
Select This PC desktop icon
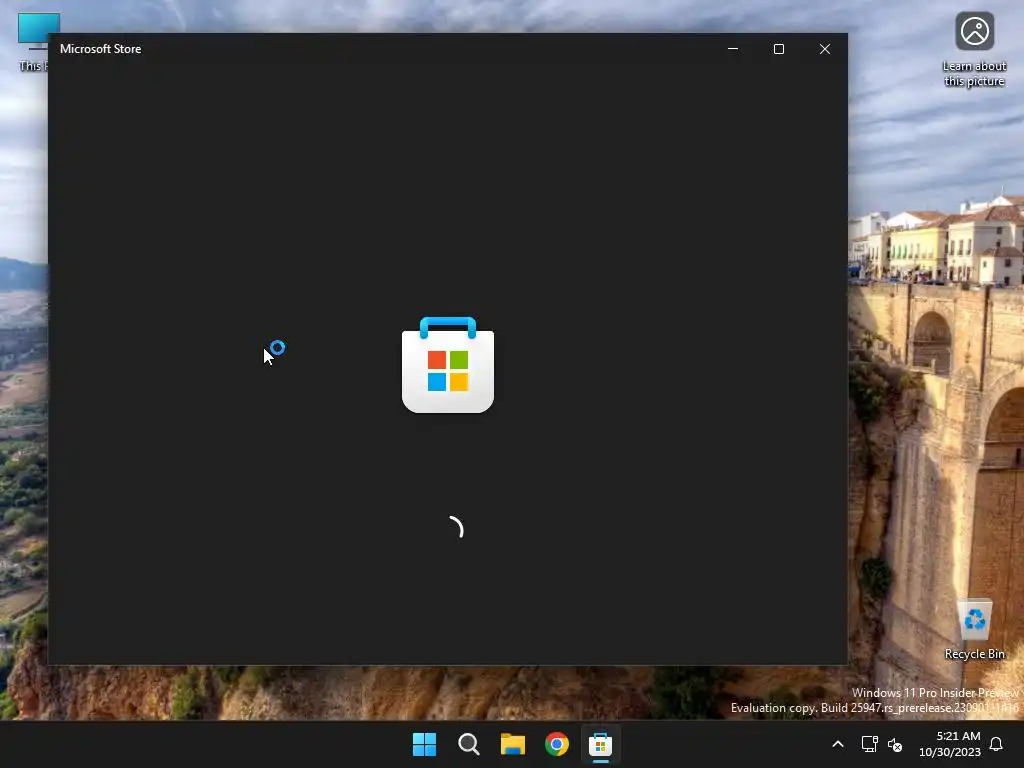tap(33, 42)
